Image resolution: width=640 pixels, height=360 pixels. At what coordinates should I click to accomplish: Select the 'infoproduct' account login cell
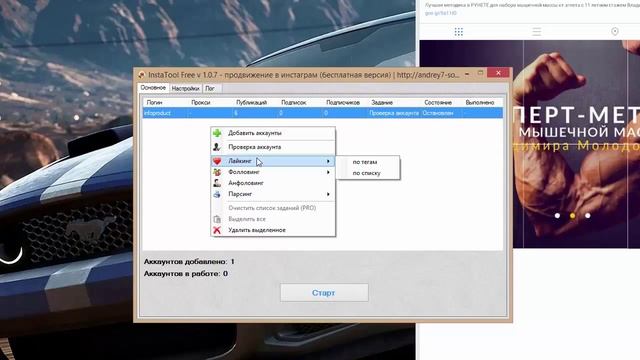158,113
